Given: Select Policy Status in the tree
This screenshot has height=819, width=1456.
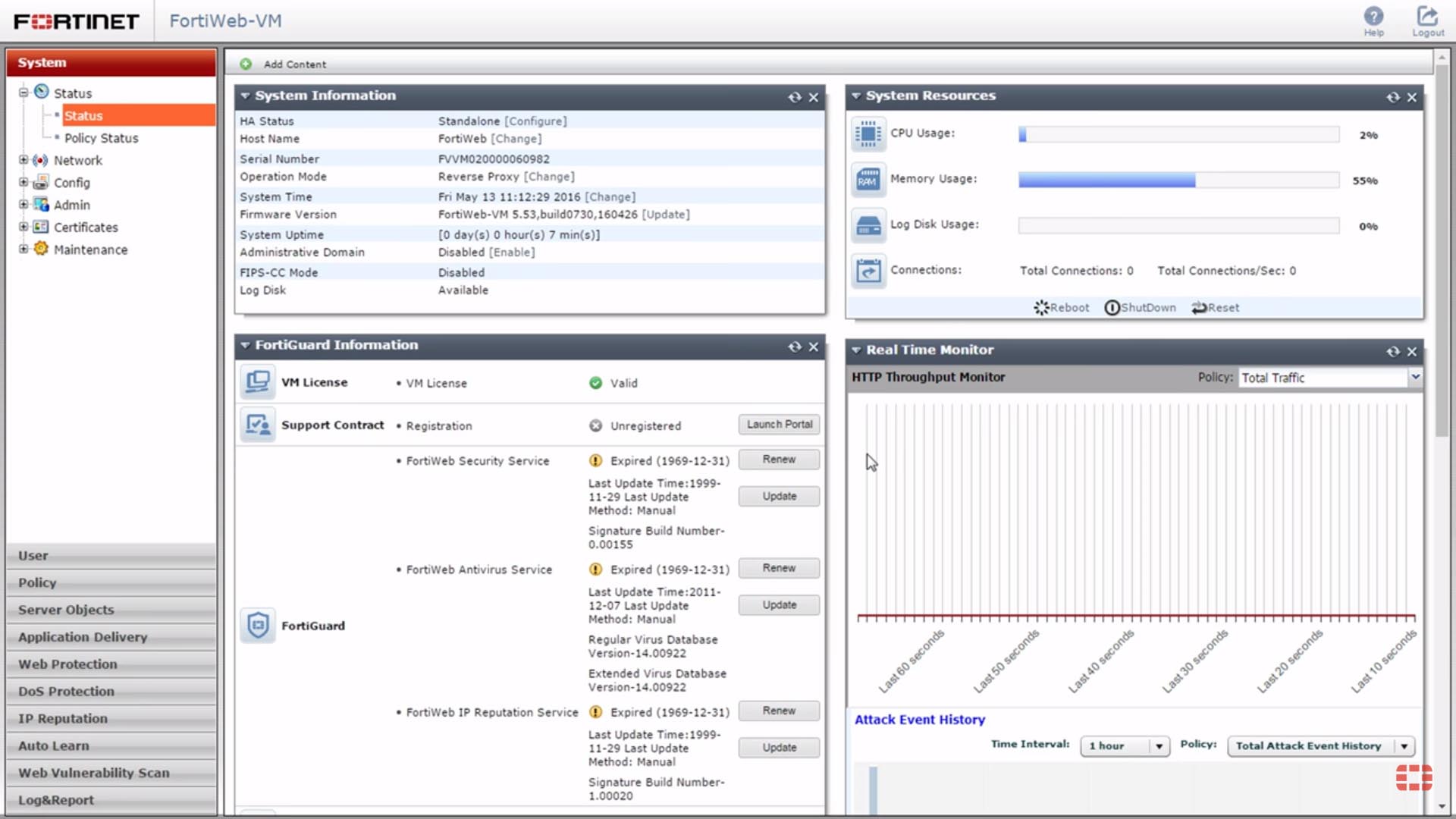Looking at the screenshot, I should pos(101,138).
